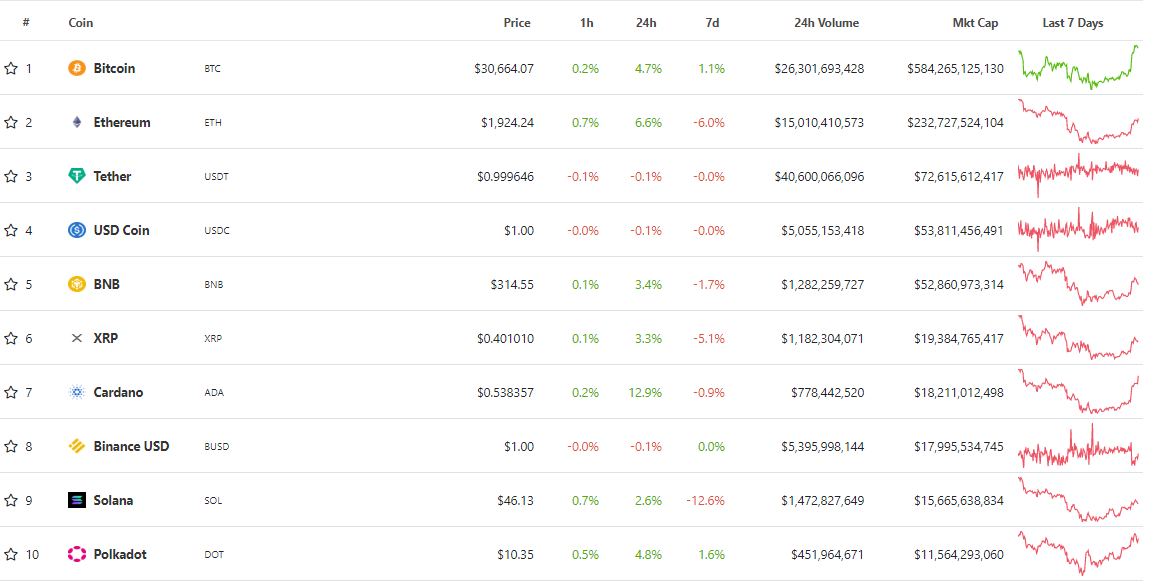Image resolution: width=1153 pixels, height=582 pixels.
Task: Open the Solana coin page link
Action: tap(113, 500)
